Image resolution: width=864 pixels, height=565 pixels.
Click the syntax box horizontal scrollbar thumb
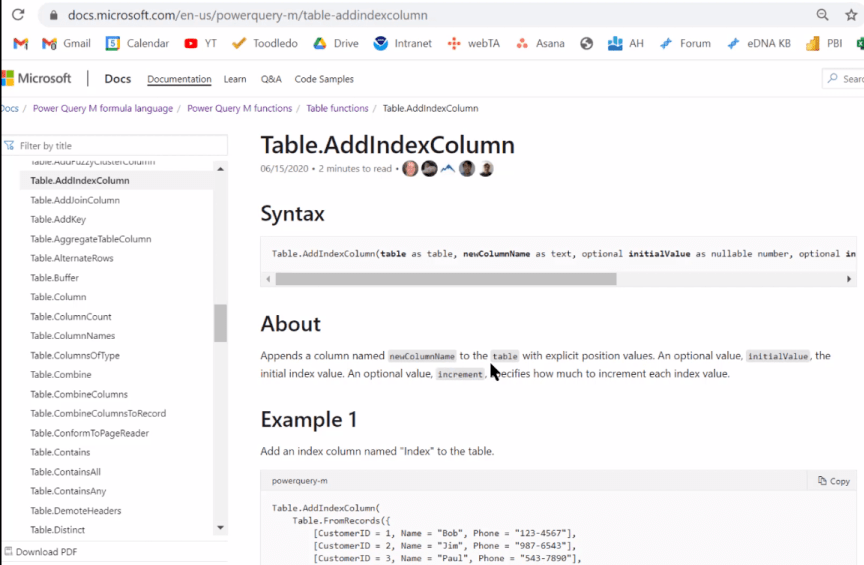pyautogui.click(x=446, y=279)
